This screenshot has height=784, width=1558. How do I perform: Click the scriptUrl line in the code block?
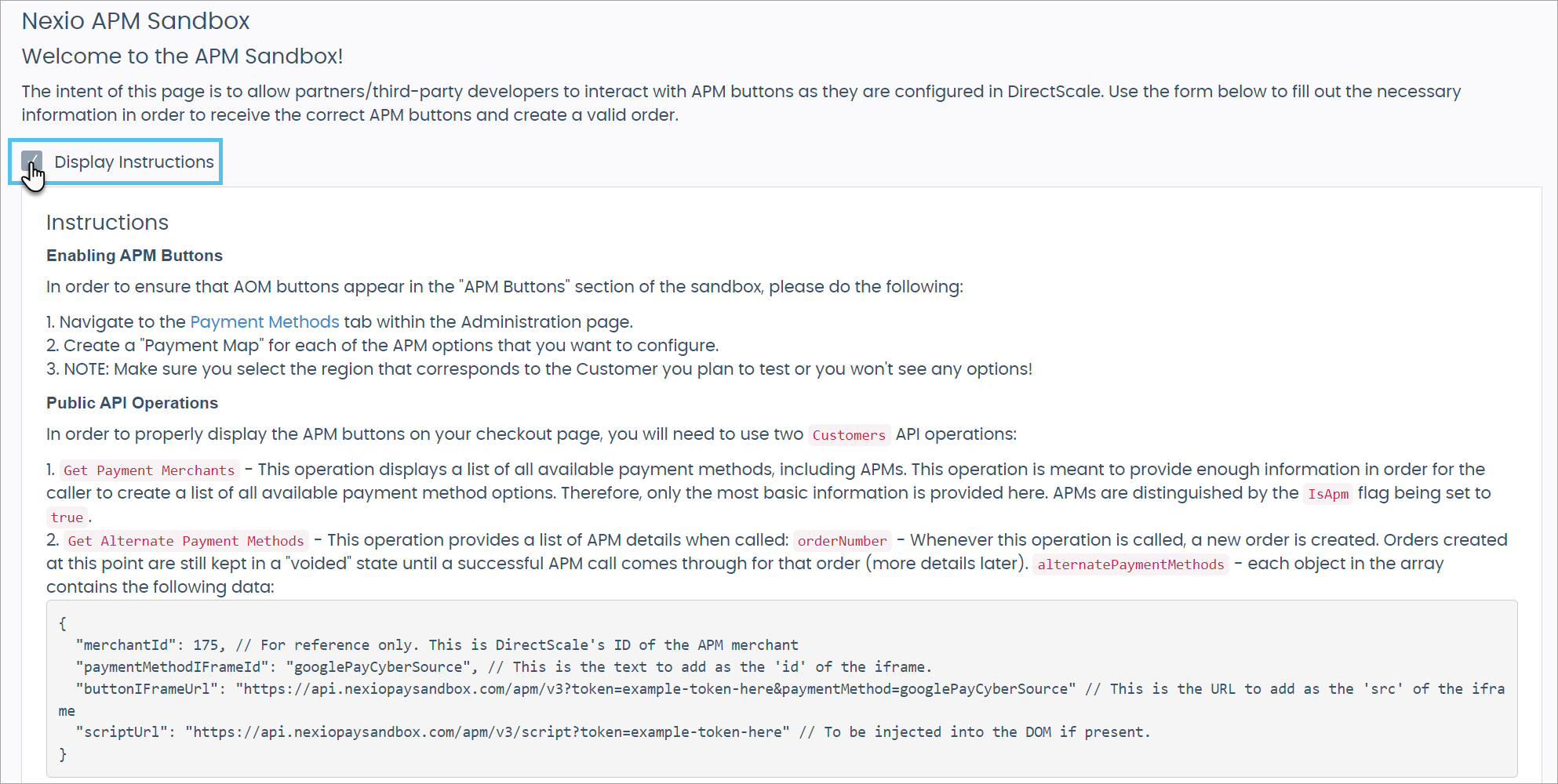point(612,732)
